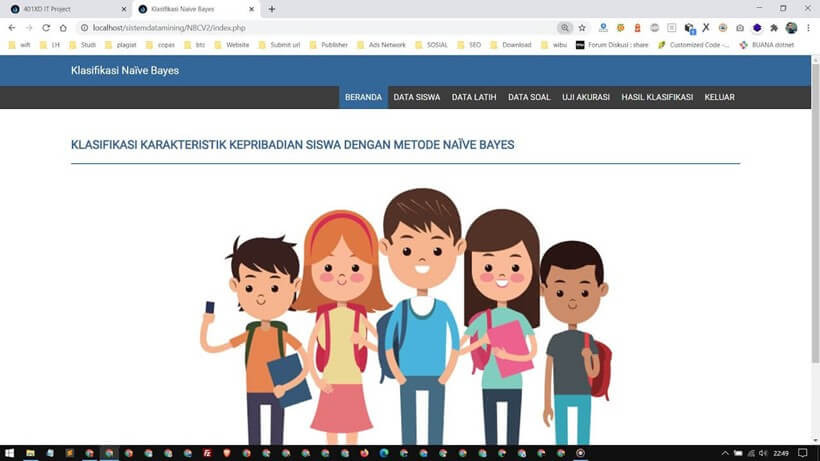The height and width of the screenshot is (461, 820).
Task: Open the FileZilla icon in the taskbar
Action: click(206, 453)
